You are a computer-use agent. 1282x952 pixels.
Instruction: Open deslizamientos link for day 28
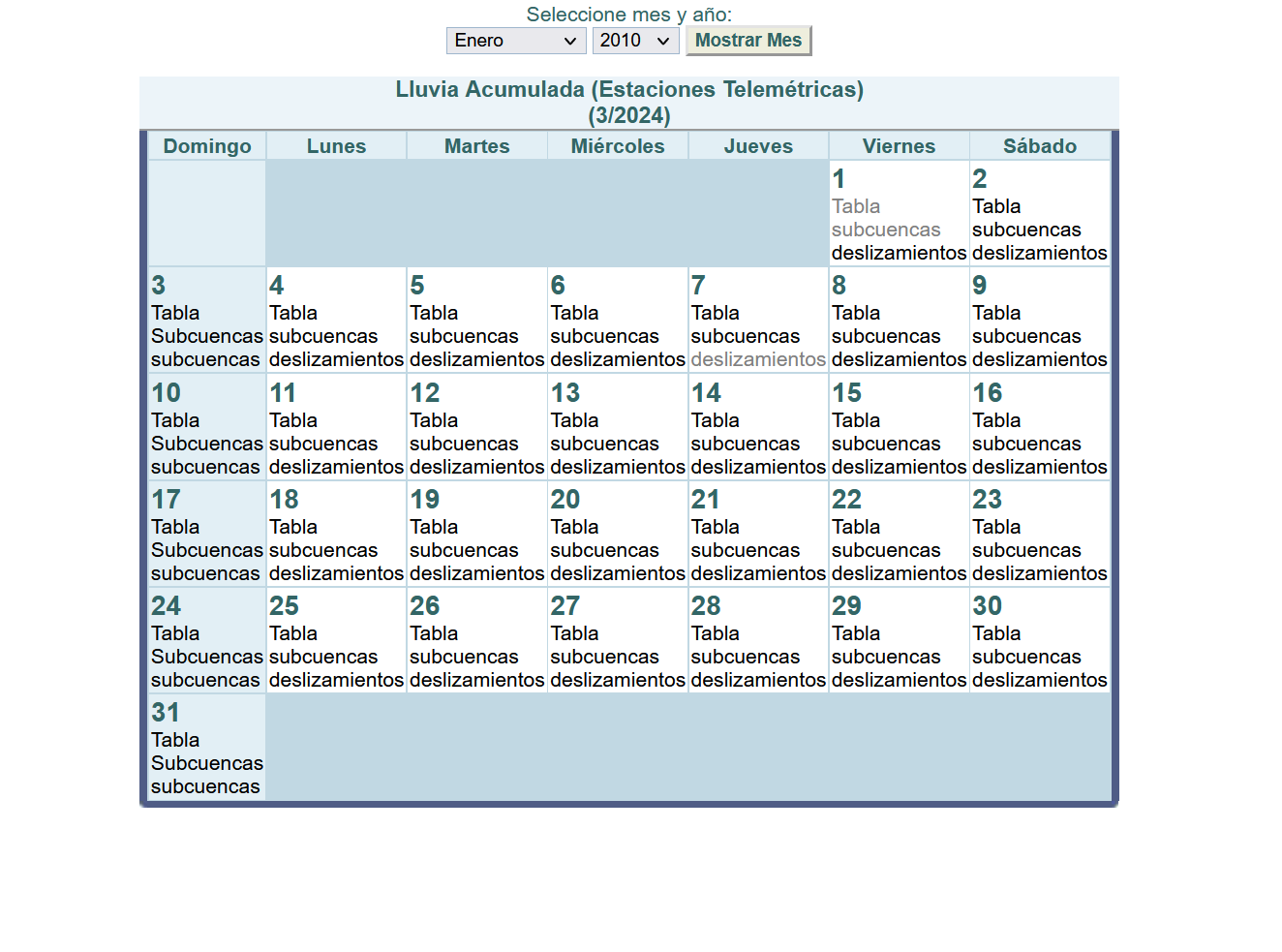(758, 680)
